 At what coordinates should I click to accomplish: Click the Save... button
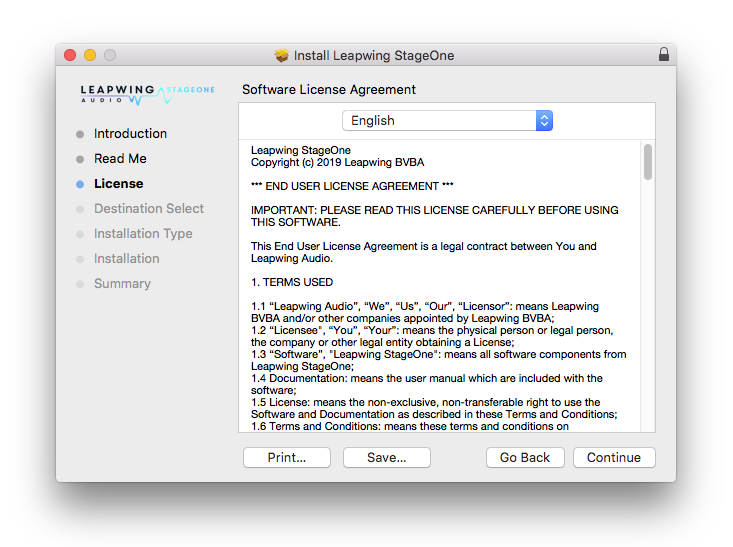click(x=387, y=457)
